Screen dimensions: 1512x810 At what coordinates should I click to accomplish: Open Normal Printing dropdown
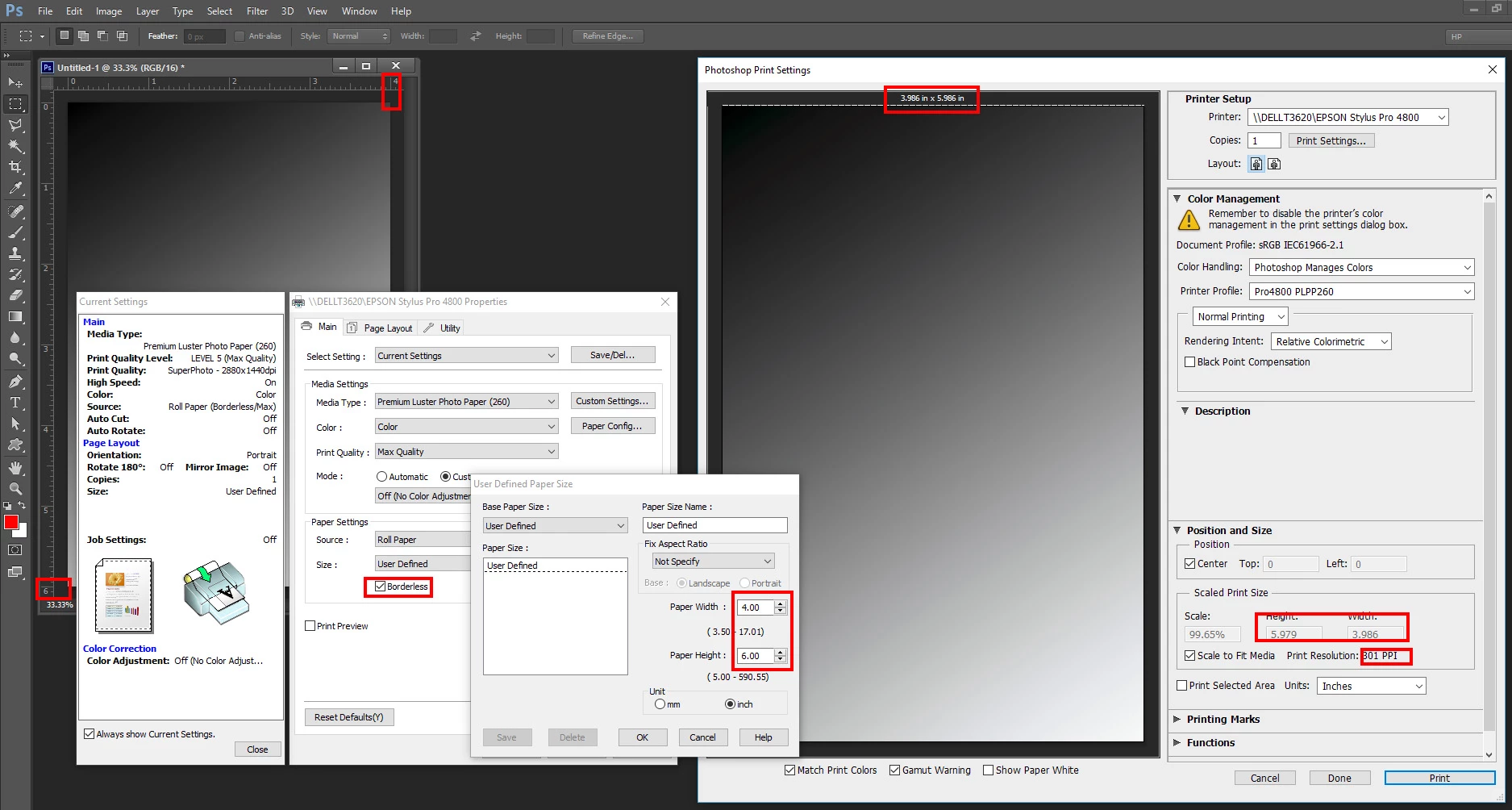coord(1240,317)
